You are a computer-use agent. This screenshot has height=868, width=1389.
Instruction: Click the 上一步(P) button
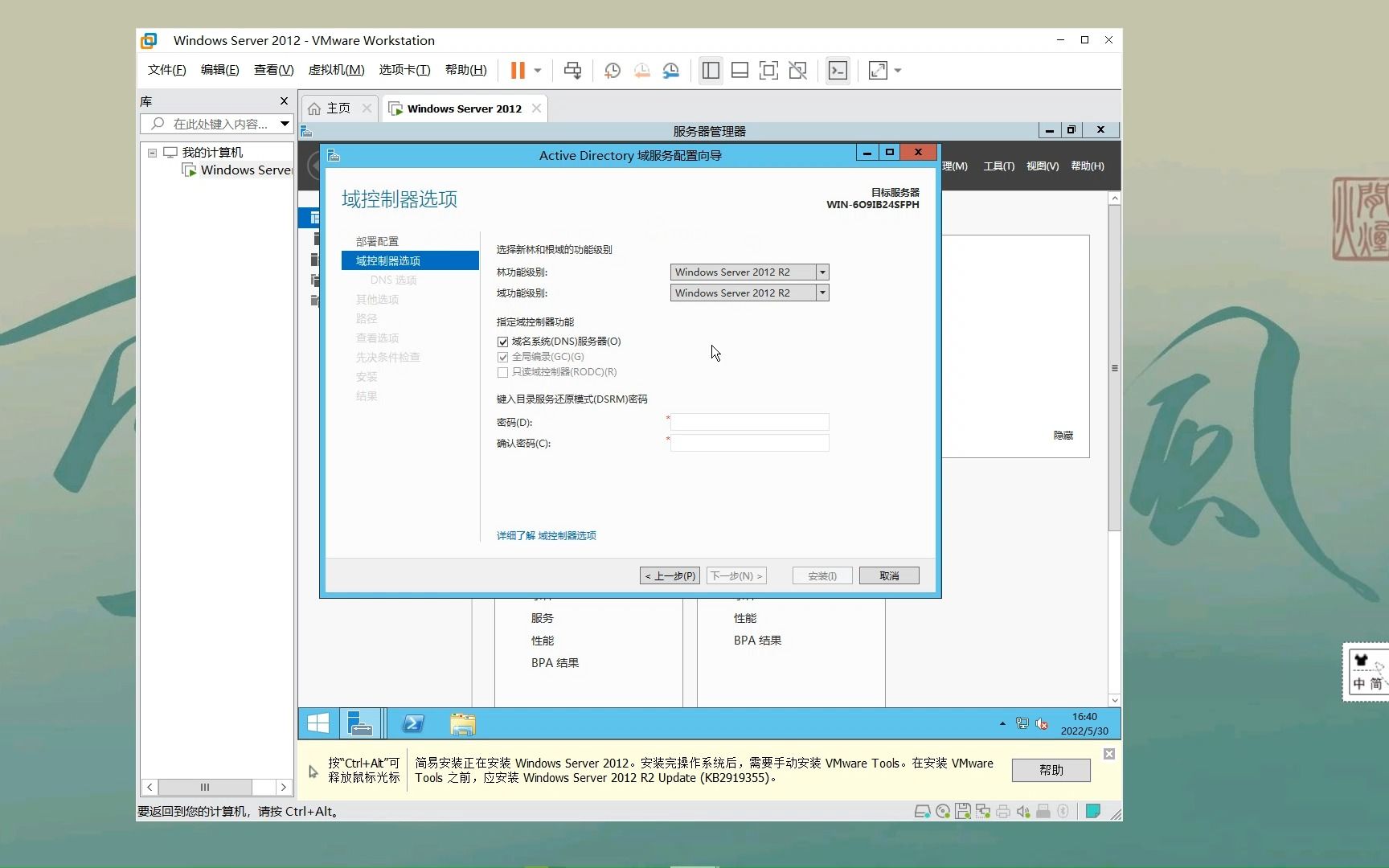670,575
